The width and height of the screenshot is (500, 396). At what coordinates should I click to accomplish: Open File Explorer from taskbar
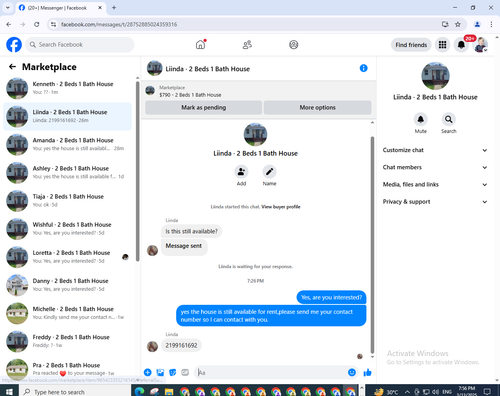click(x=169, y=392)
